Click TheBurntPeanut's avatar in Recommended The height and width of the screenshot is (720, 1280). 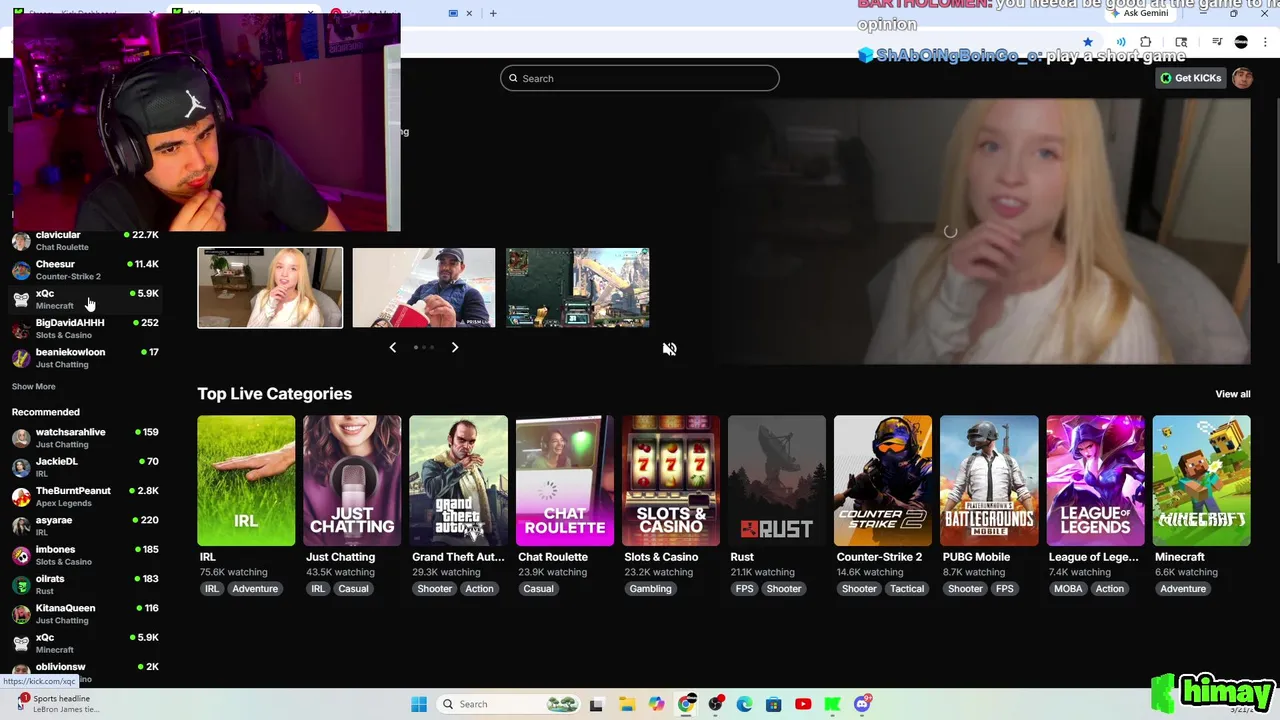point(21,497)
